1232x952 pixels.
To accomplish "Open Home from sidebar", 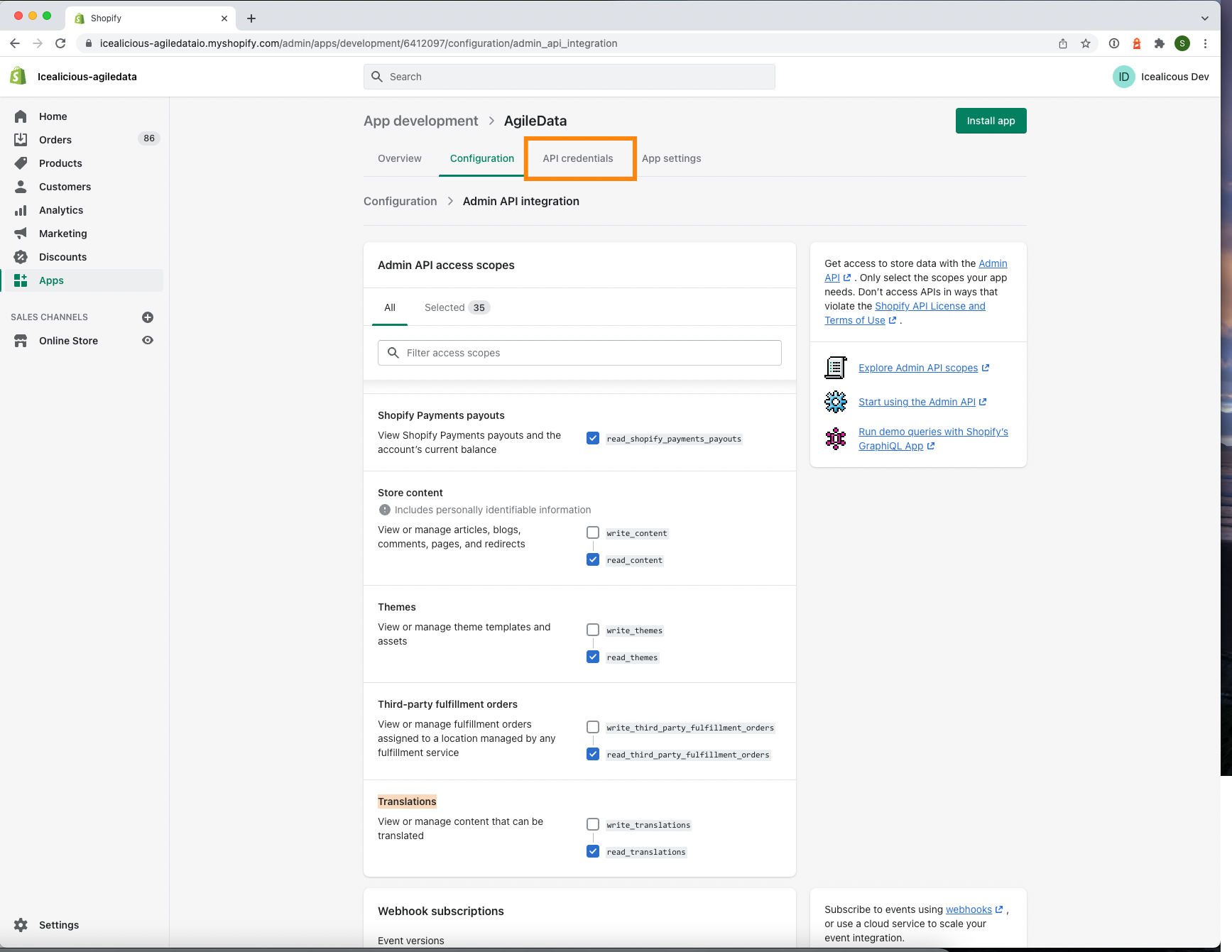I will (x=53, y=116).
